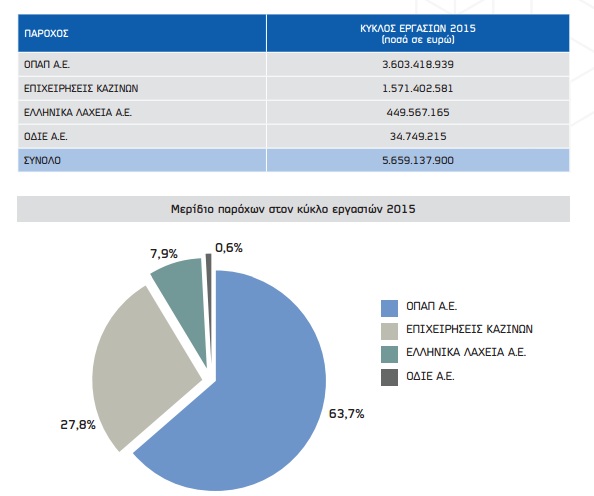This screenshot has width=594, height=496.
Task: Click the ΣΥΝΟΛΟ total row label
Action: (x=42, y=160)
